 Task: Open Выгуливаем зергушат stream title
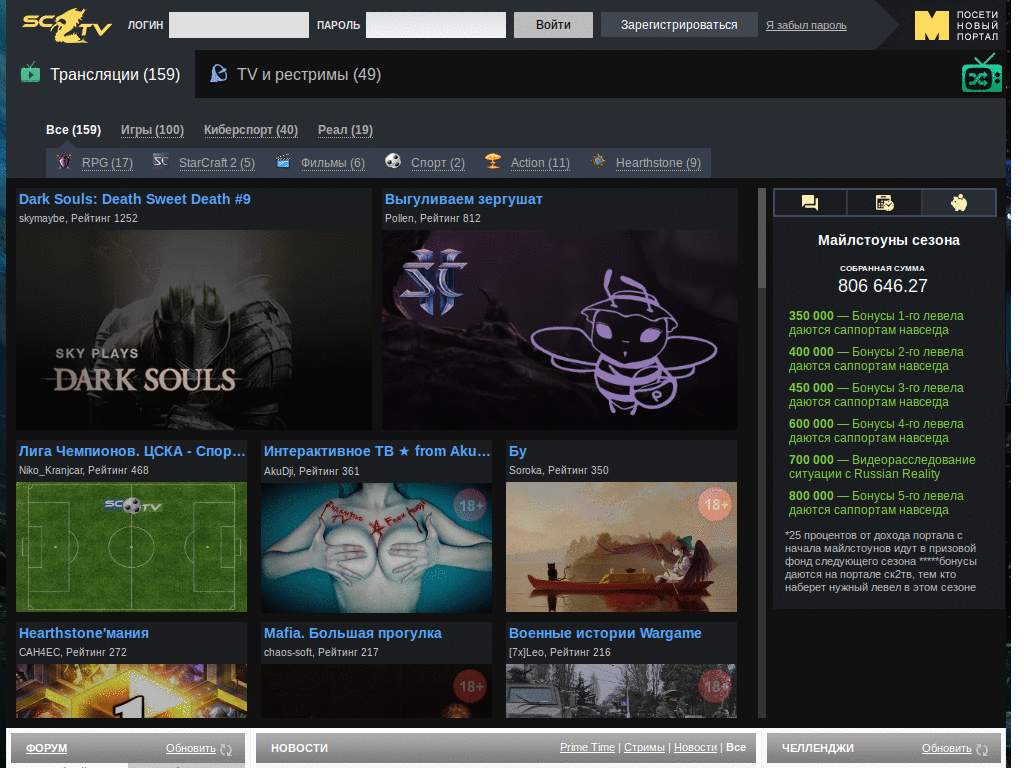click(x=464, y=199)
